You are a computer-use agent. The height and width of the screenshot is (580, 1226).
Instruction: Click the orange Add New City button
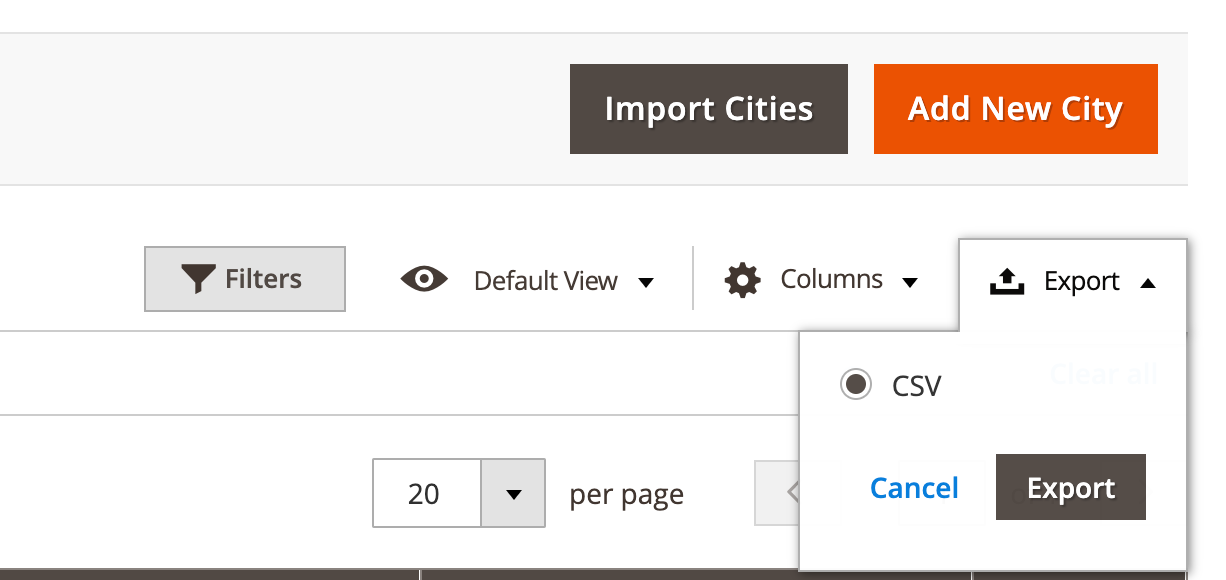click(x=1016, y=109)
